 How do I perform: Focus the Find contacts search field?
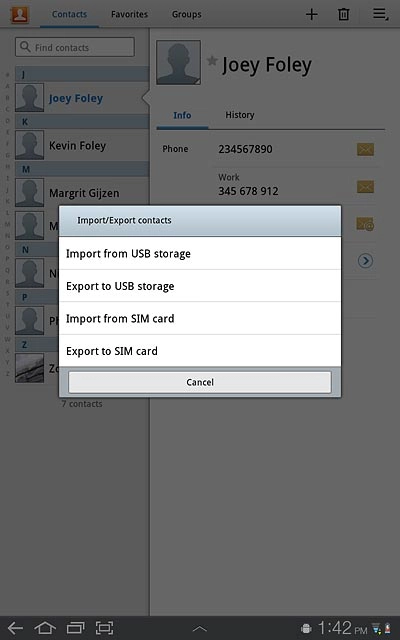pyautogui.click(x=75, y=47)
